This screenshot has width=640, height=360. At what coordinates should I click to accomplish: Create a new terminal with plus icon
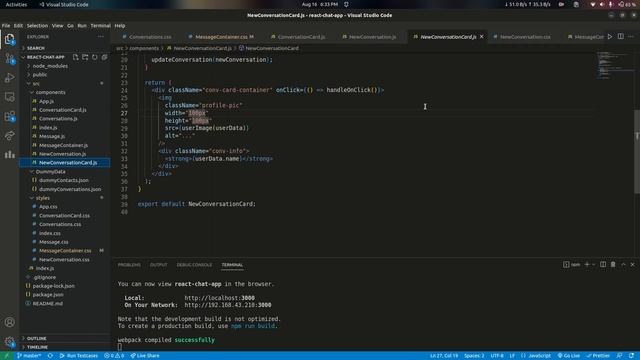click(587, 264)
